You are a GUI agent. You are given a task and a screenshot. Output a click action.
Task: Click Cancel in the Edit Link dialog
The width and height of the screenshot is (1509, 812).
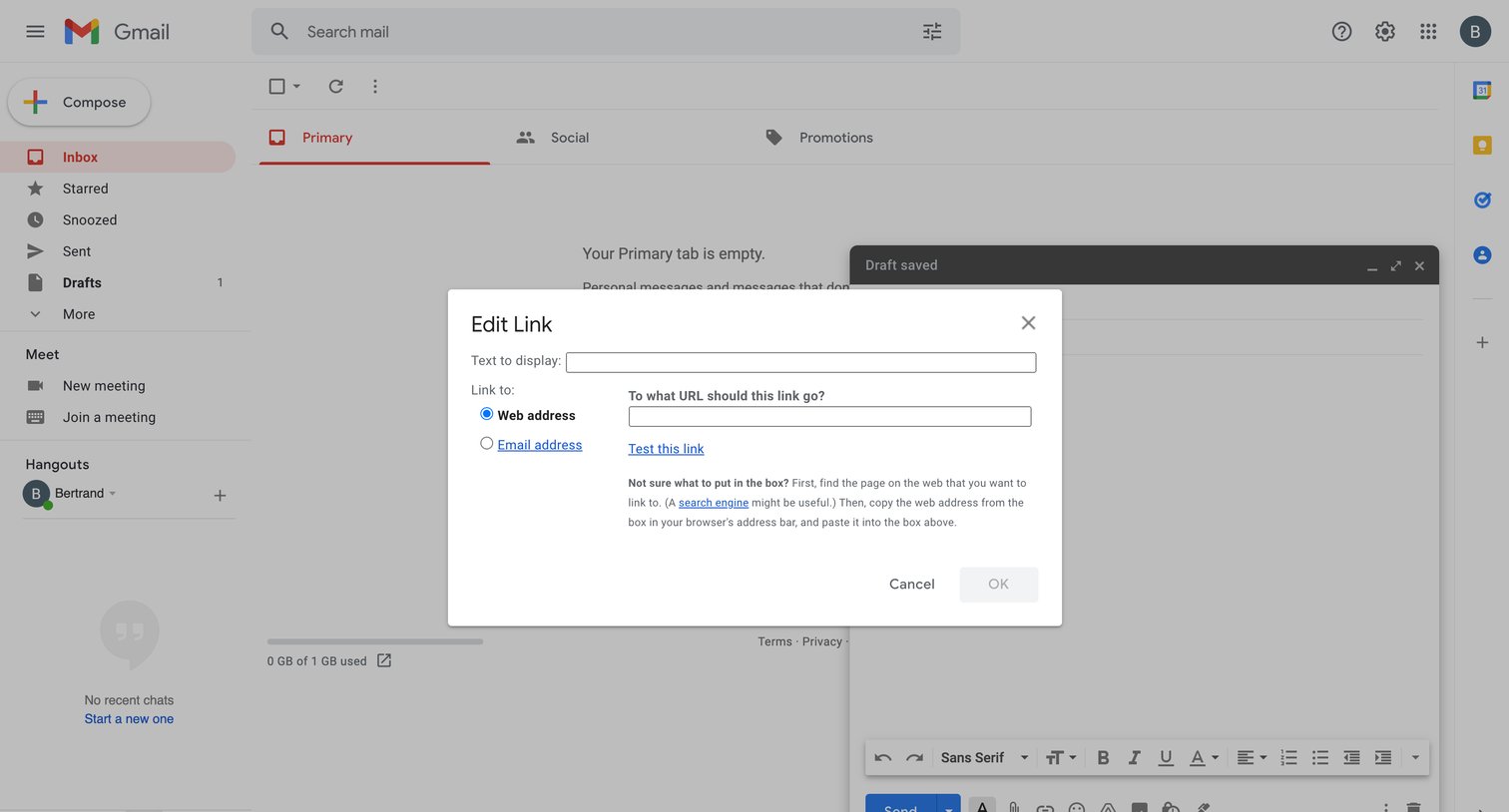tap(911, 585)
